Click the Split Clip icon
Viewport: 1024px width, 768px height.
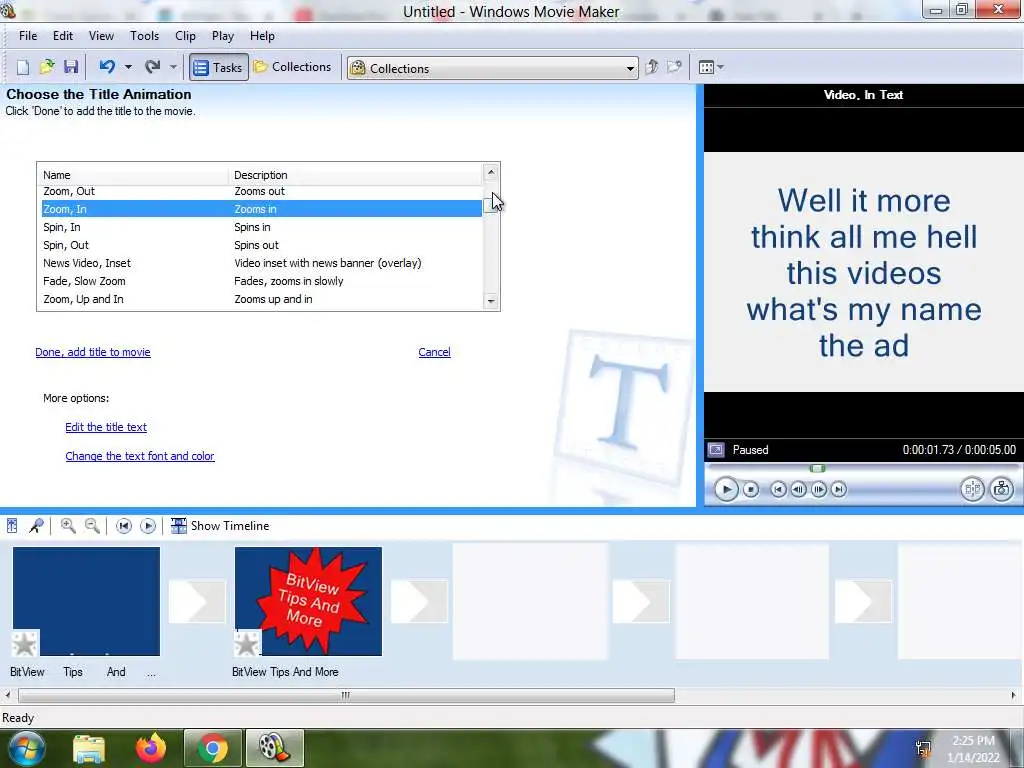(x=972, y=489)
